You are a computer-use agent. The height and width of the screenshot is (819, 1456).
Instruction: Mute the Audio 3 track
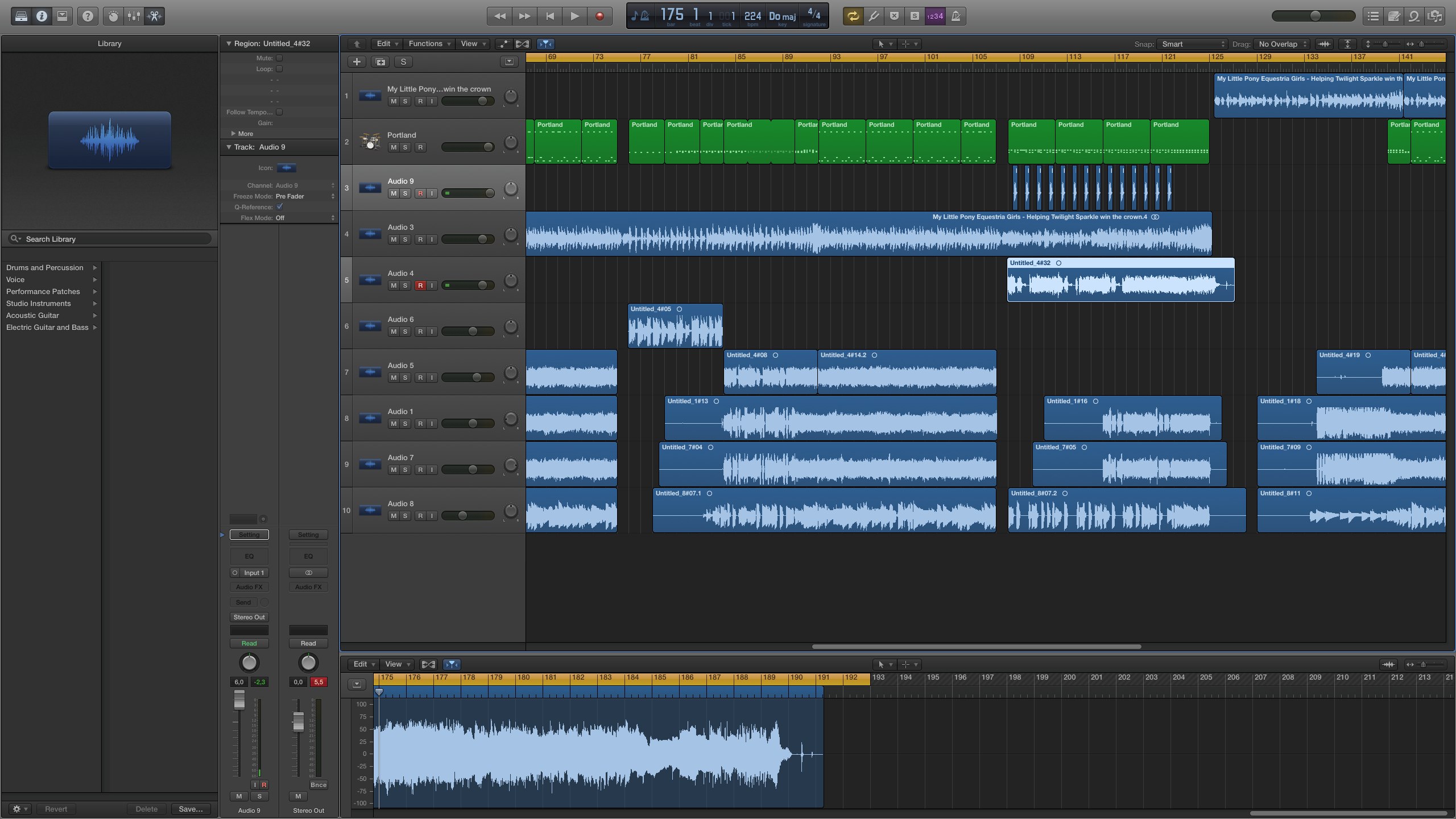coord(393,239)
